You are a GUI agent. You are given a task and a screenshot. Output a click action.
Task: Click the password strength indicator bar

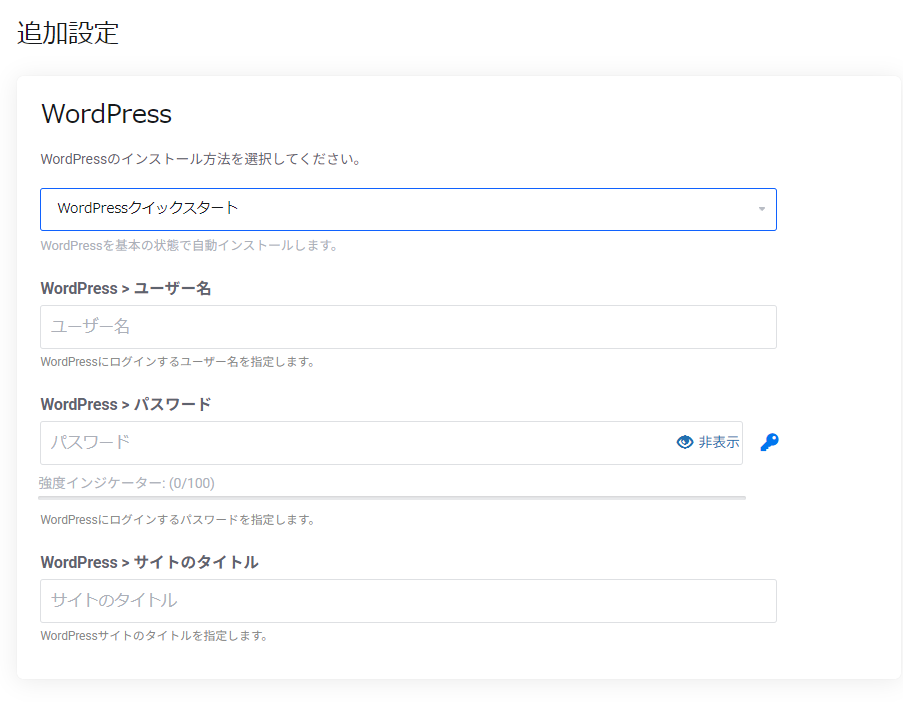(392, 497)
